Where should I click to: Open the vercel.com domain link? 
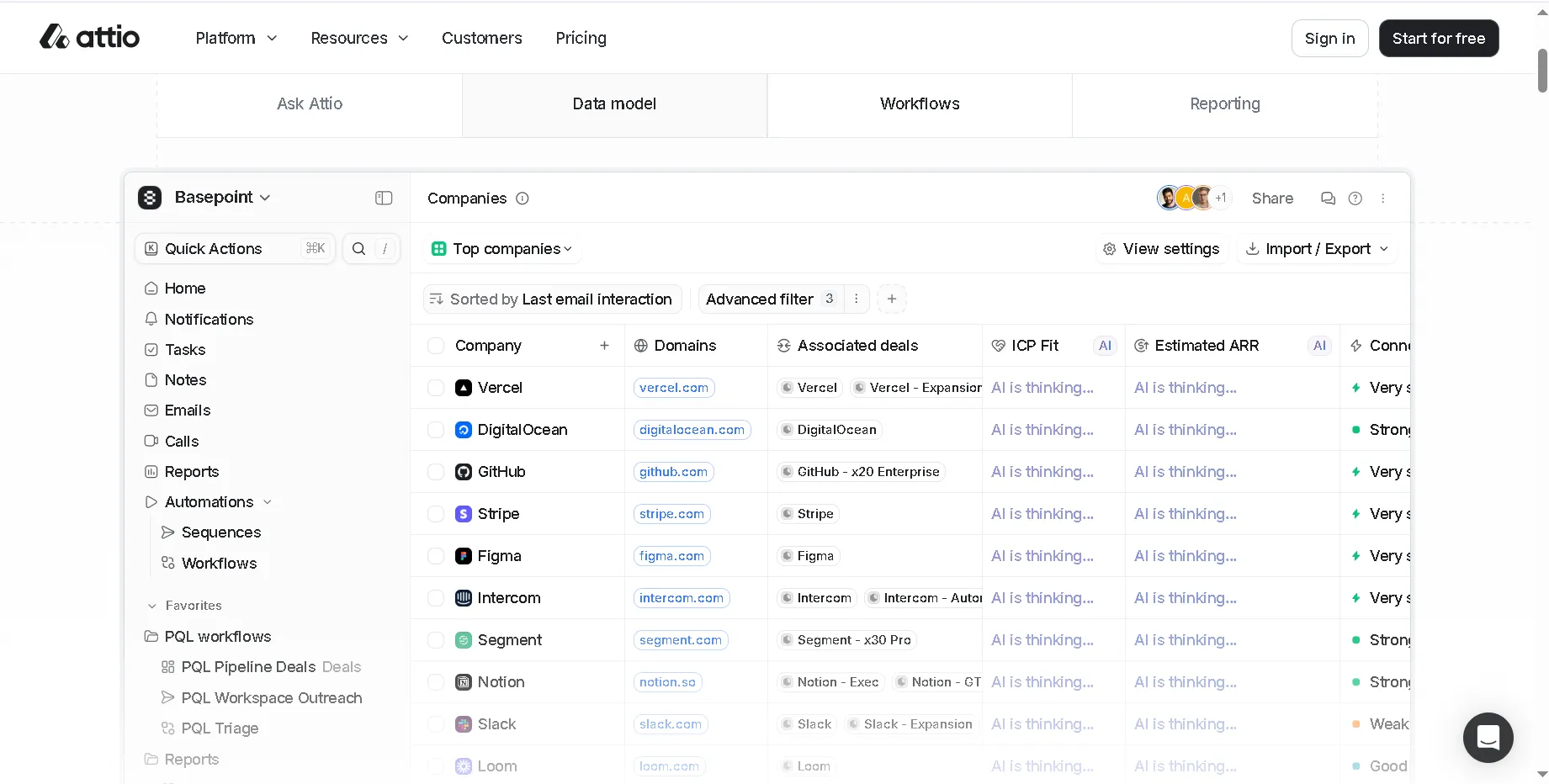point(674,388)
